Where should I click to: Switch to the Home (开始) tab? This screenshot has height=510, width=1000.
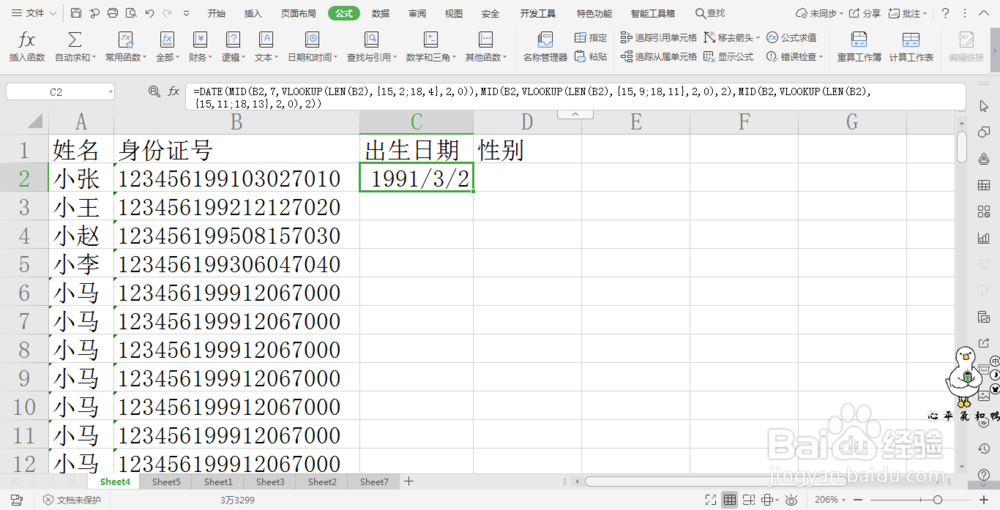216,13
